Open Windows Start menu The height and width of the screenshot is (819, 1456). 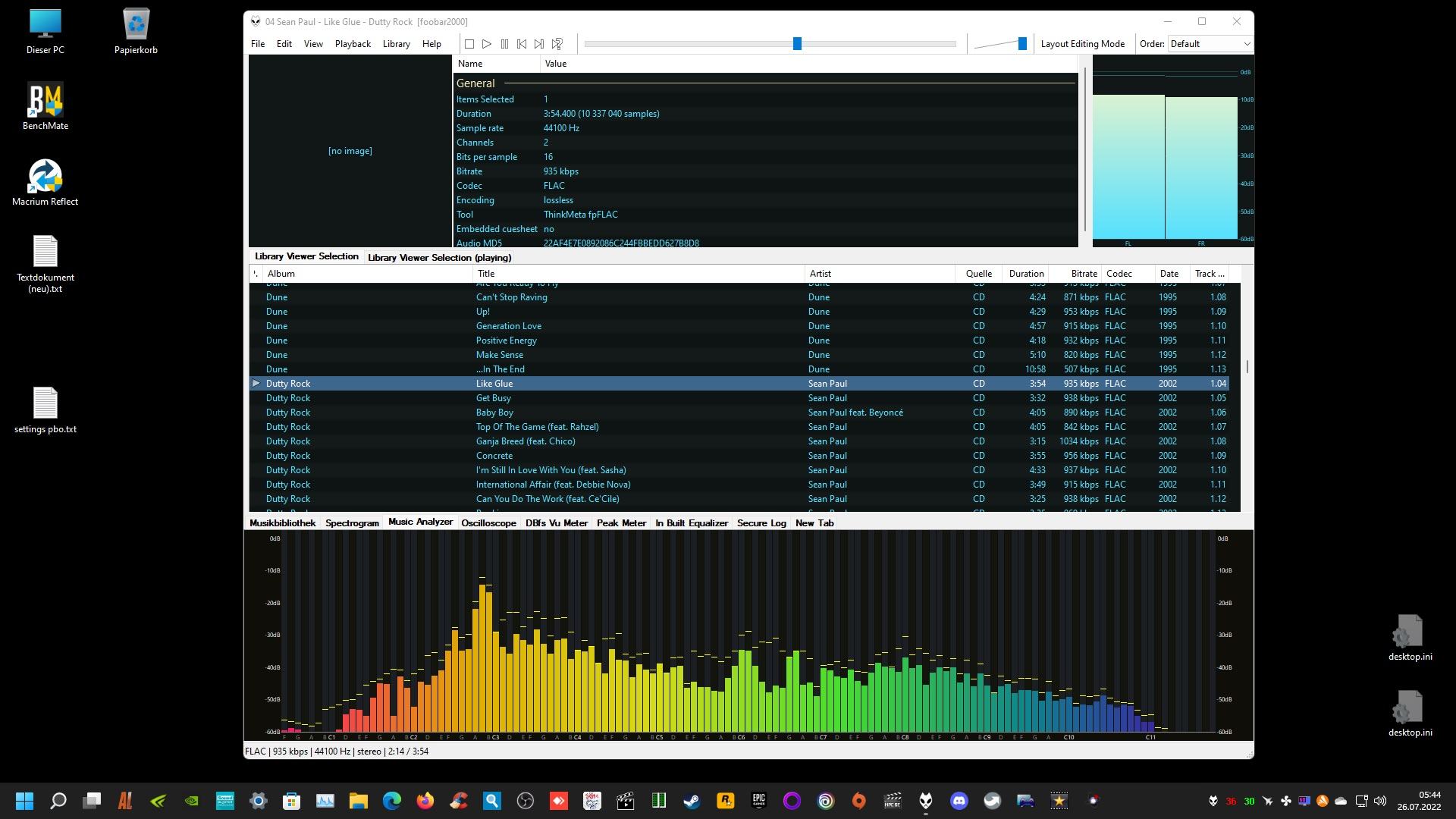[24, 801]
